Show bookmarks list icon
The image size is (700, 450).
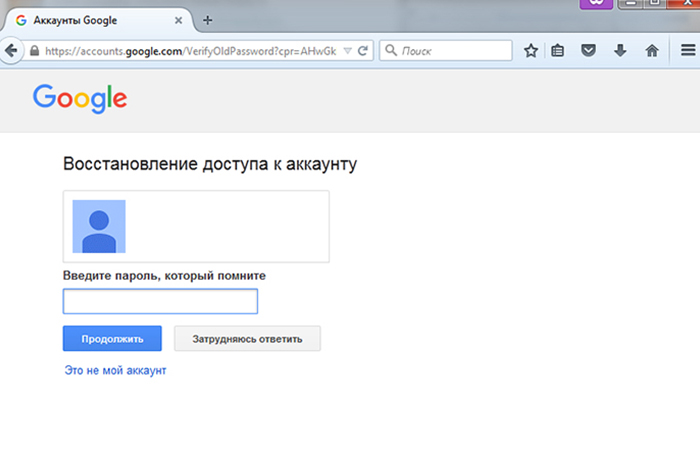[x=557, y=50]
